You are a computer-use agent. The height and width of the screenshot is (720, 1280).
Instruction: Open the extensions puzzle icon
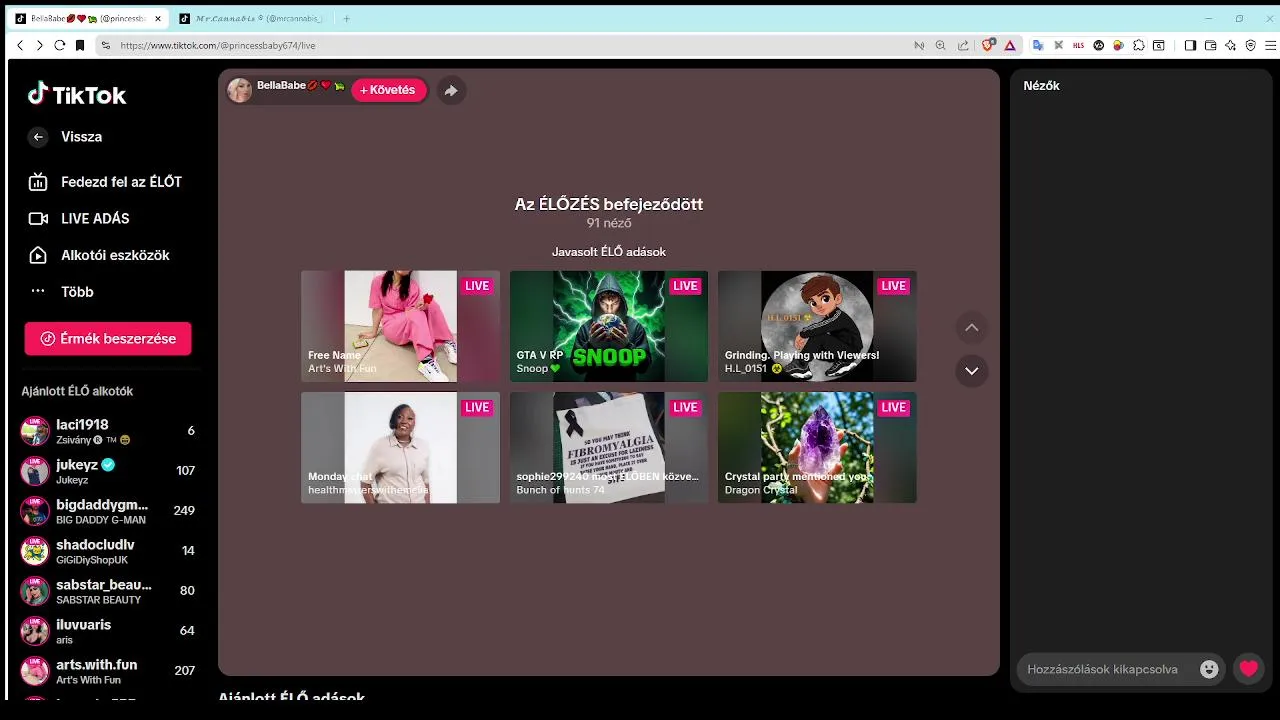(1139, 45)
